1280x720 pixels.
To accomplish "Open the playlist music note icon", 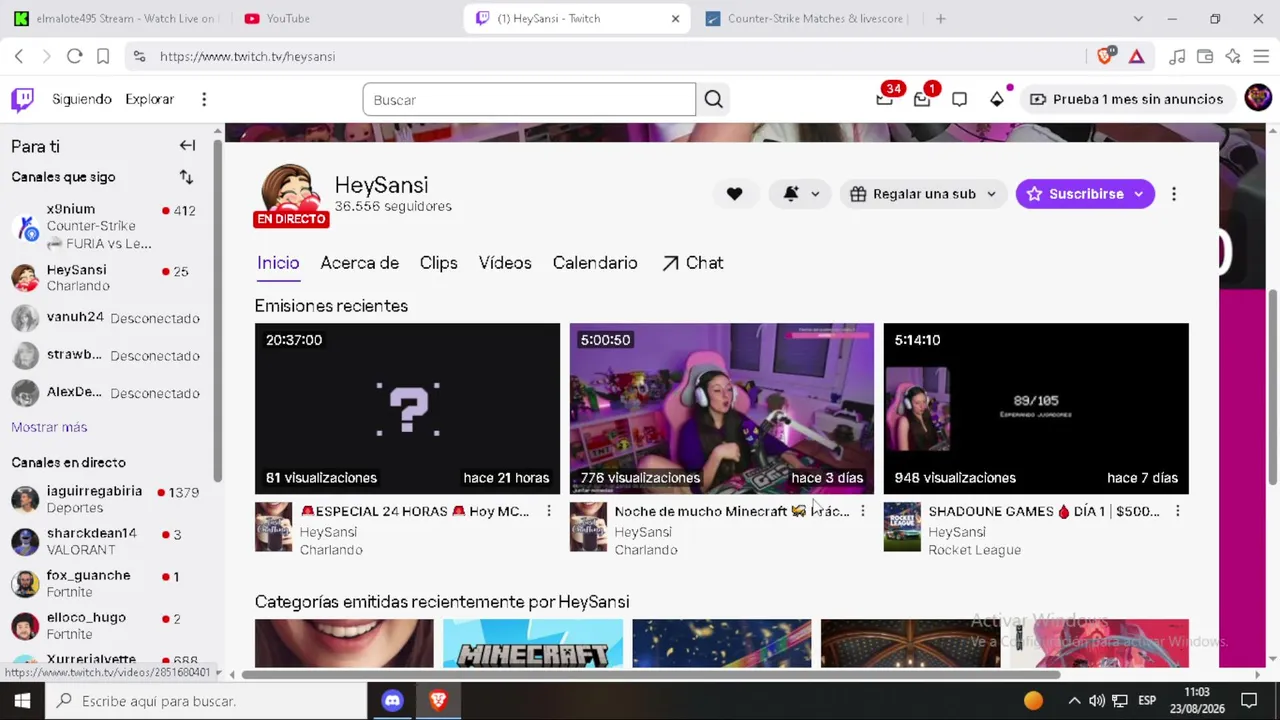I will pyautogui.click(x=1177, y=56).
